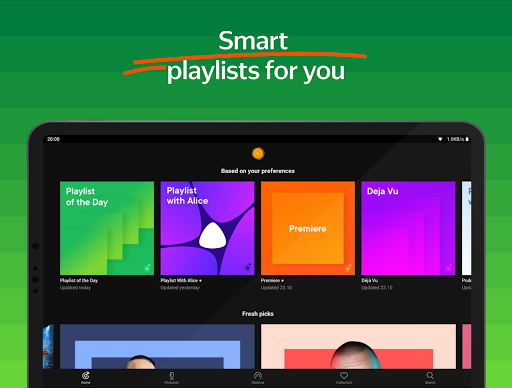Tap the orange profile avatar circle
This screenshot has width=512, height=388.
click(x=258, y=154)
